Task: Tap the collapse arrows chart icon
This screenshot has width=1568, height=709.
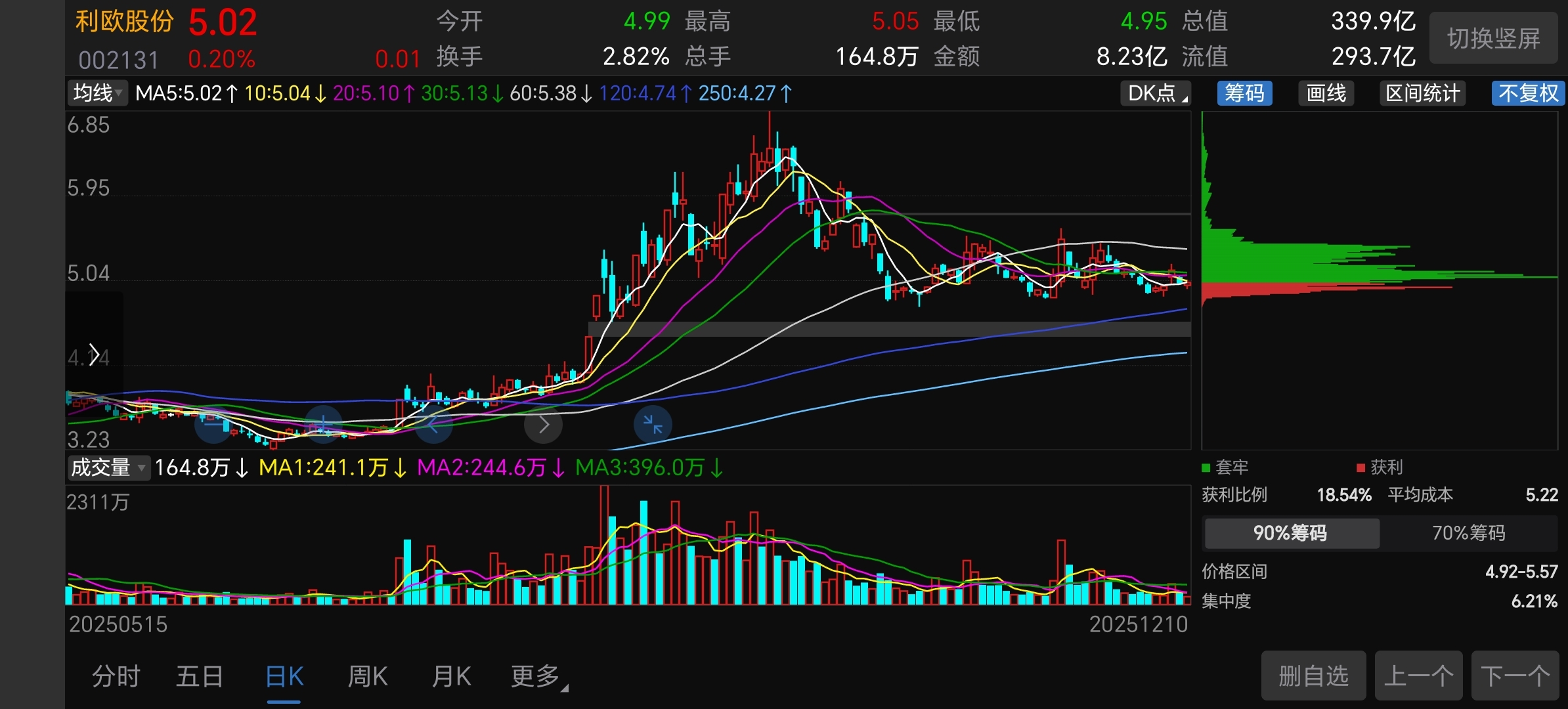Action: click(653, 425)
